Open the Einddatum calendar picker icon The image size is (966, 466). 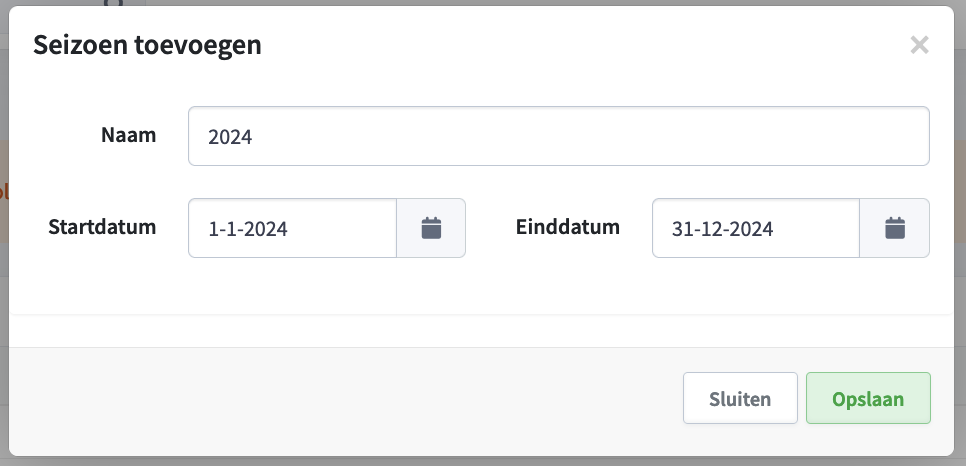click(x=895, y=228)
